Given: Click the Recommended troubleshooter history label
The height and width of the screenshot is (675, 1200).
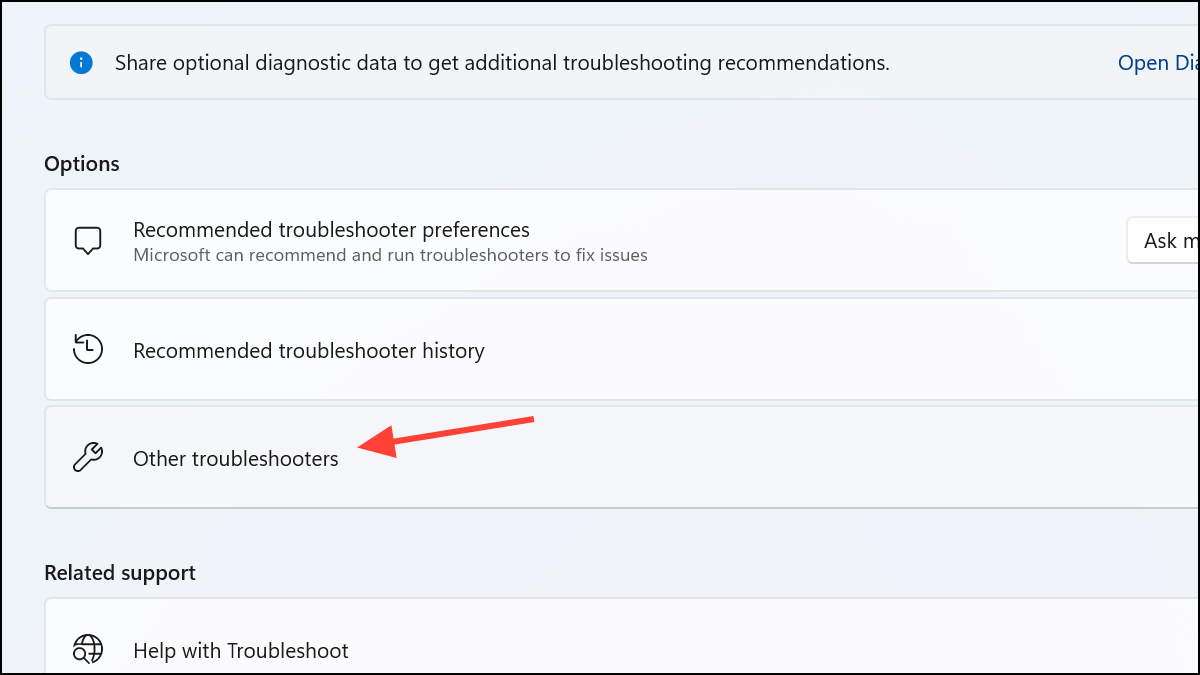Looking at the screenshot, I should [x=309, y=350].
